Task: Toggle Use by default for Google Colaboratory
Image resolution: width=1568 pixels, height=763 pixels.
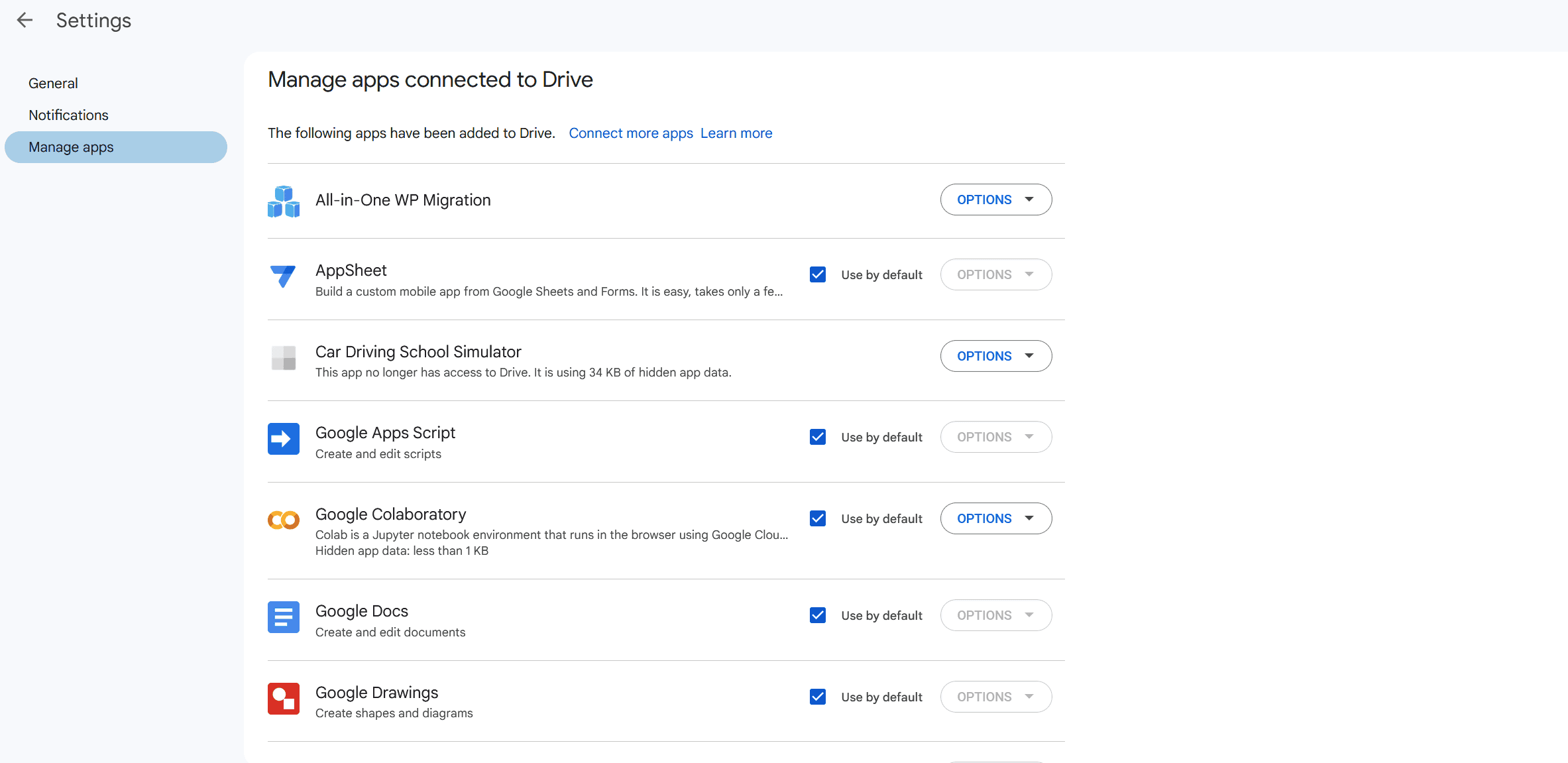Action: click(818, 518)
